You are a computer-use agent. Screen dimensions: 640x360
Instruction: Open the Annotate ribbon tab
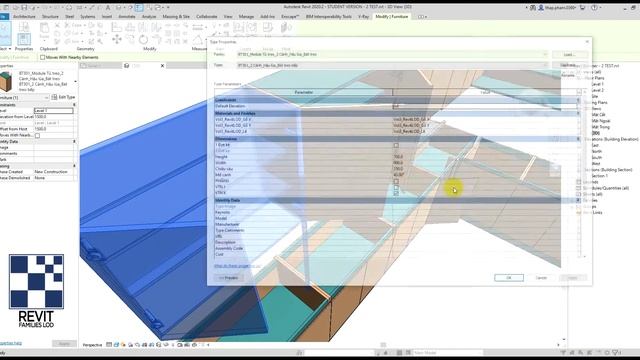pos(127,17)
